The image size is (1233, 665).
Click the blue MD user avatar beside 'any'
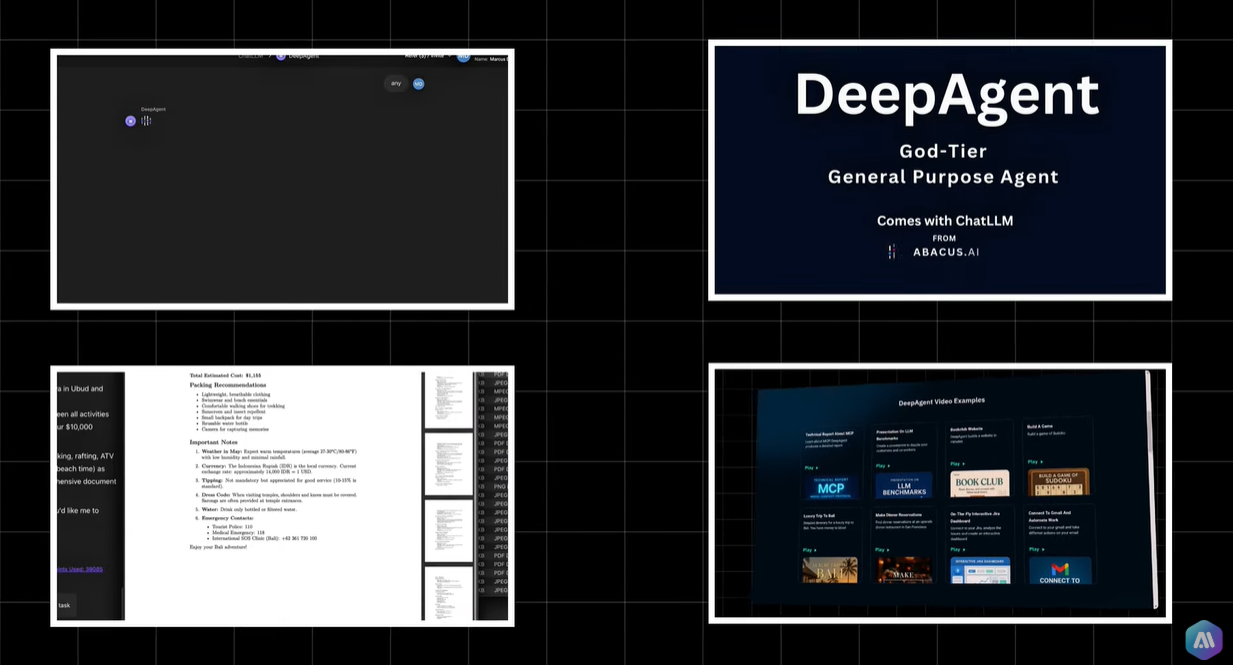pyautogui.click(x=418, y=84)
